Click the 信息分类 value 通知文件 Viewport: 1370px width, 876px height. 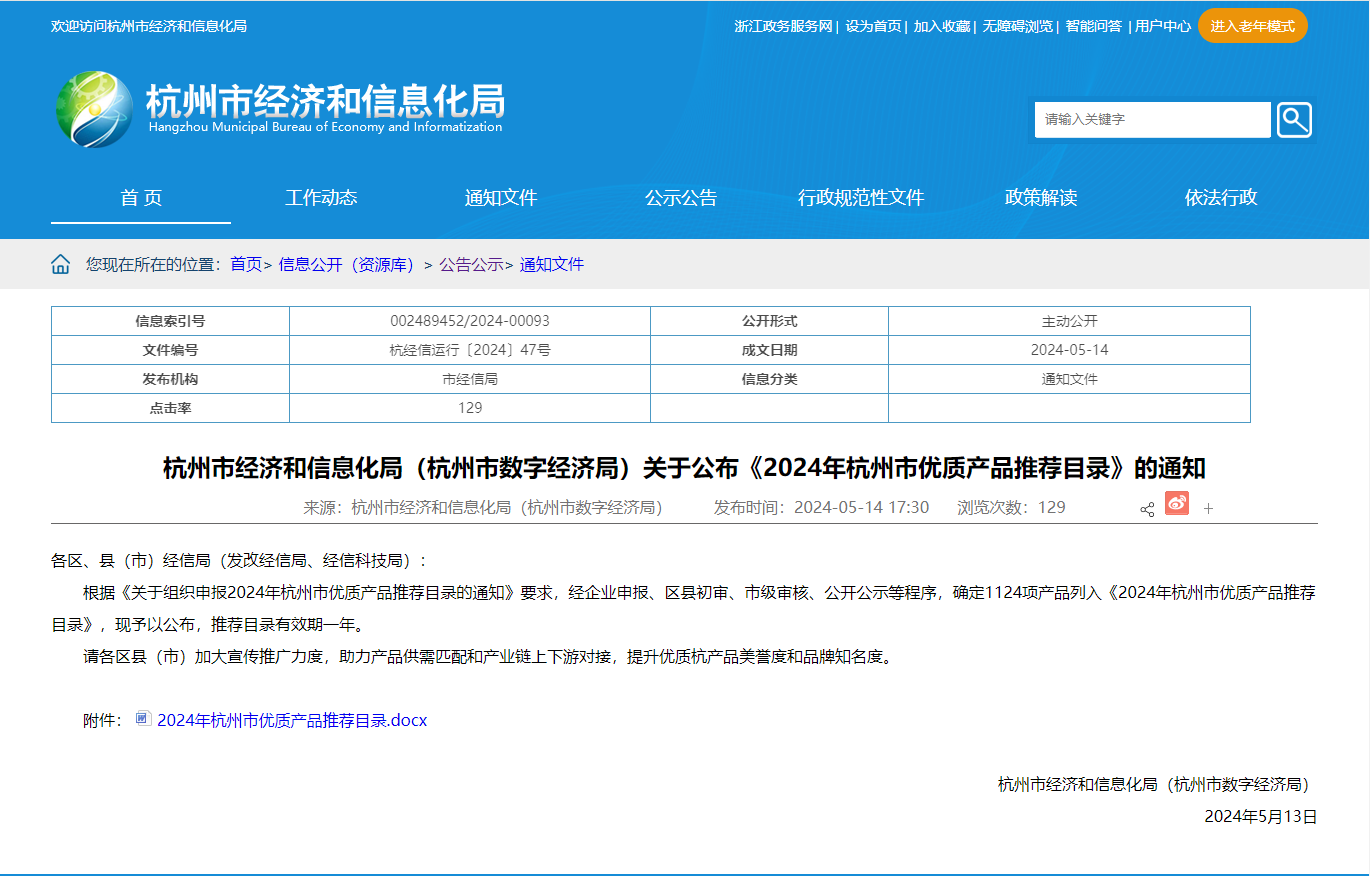point(1069,379)
